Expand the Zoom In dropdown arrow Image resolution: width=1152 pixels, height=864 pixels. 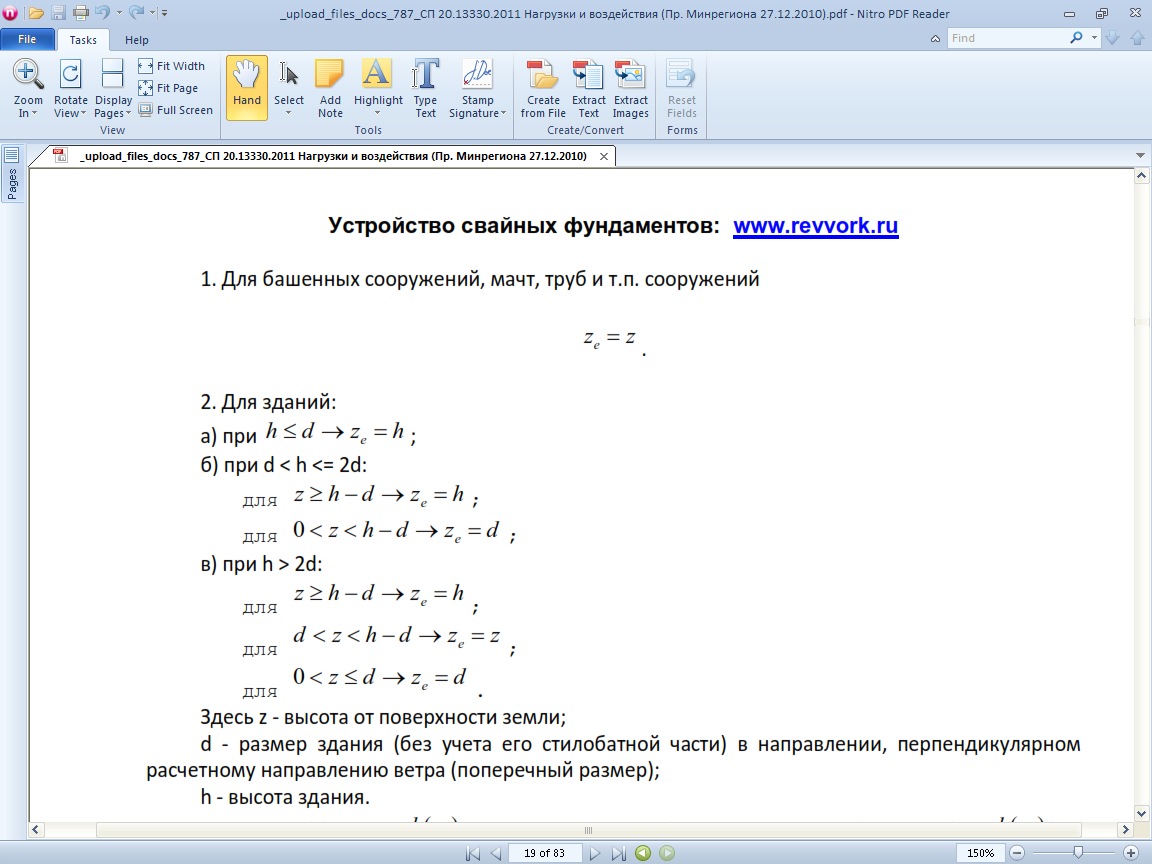pos(35,113)
